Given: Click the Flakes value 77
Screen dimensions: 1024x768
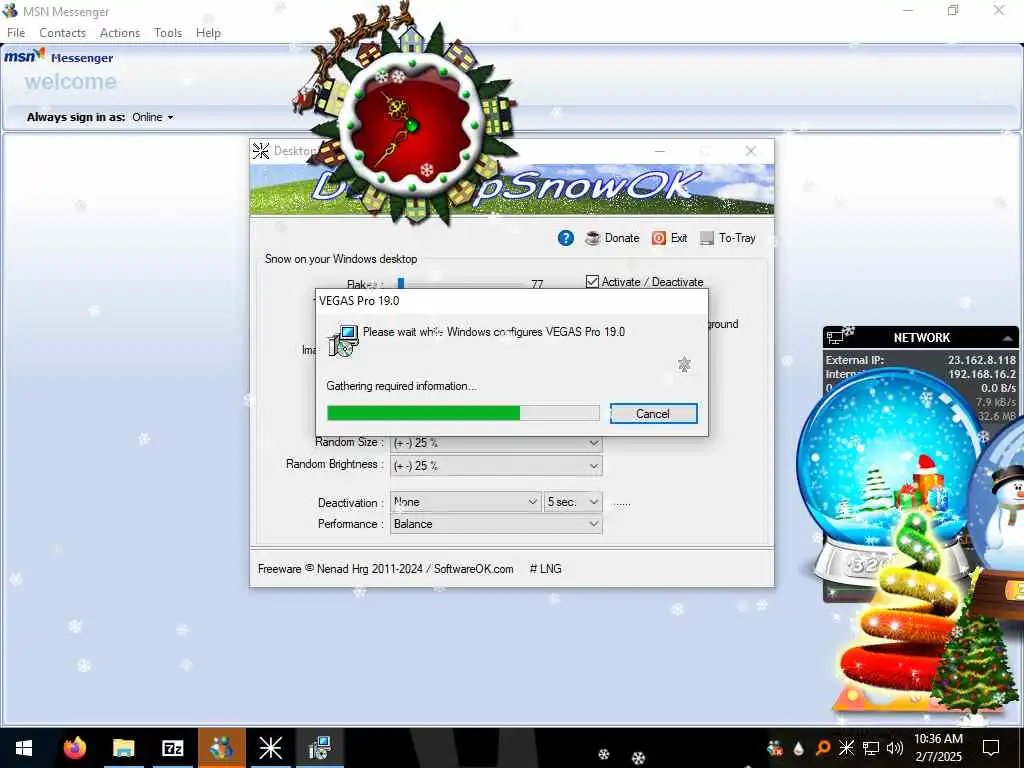Looking at the screenshot, I should click(537, 284).
